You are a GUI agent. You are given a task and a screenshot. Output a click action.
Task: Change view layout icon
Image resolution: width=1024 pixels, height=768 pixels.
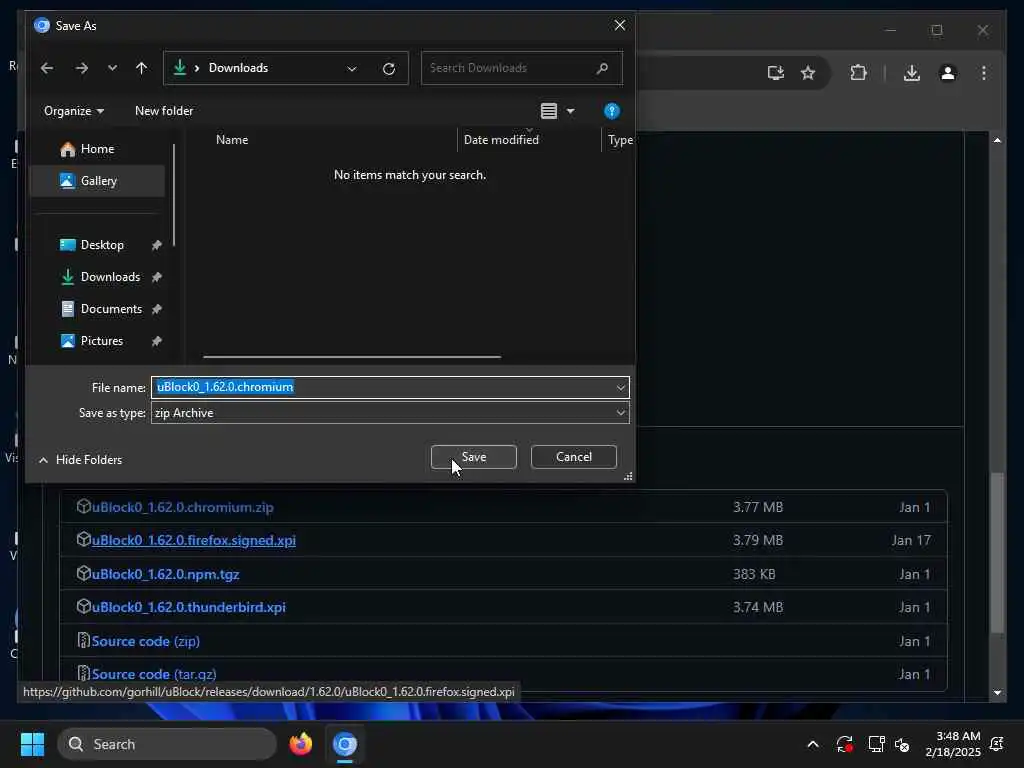(x=549, y=111)
